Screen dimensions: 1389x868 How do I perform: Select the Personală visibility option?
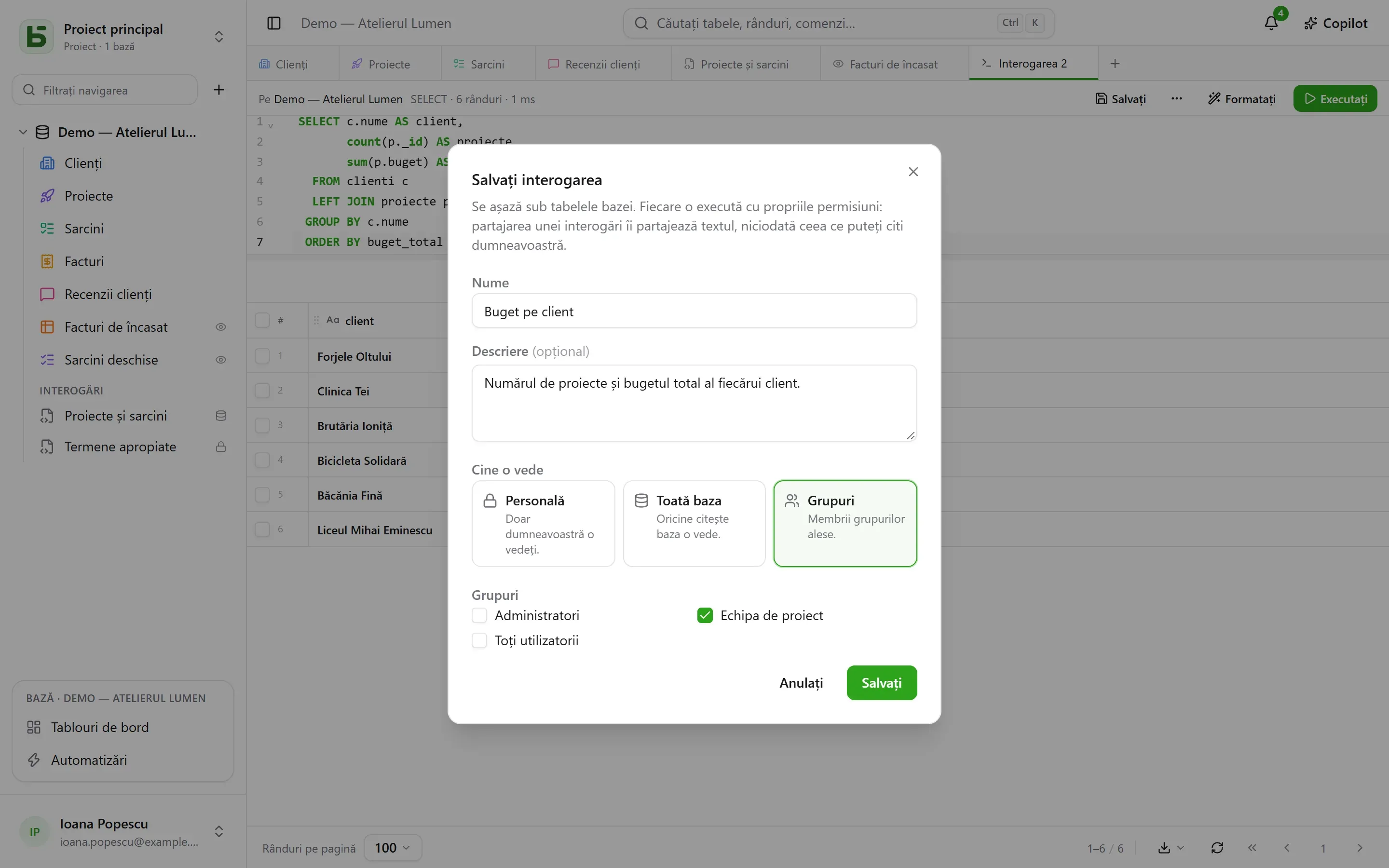(x=543, y=524)
